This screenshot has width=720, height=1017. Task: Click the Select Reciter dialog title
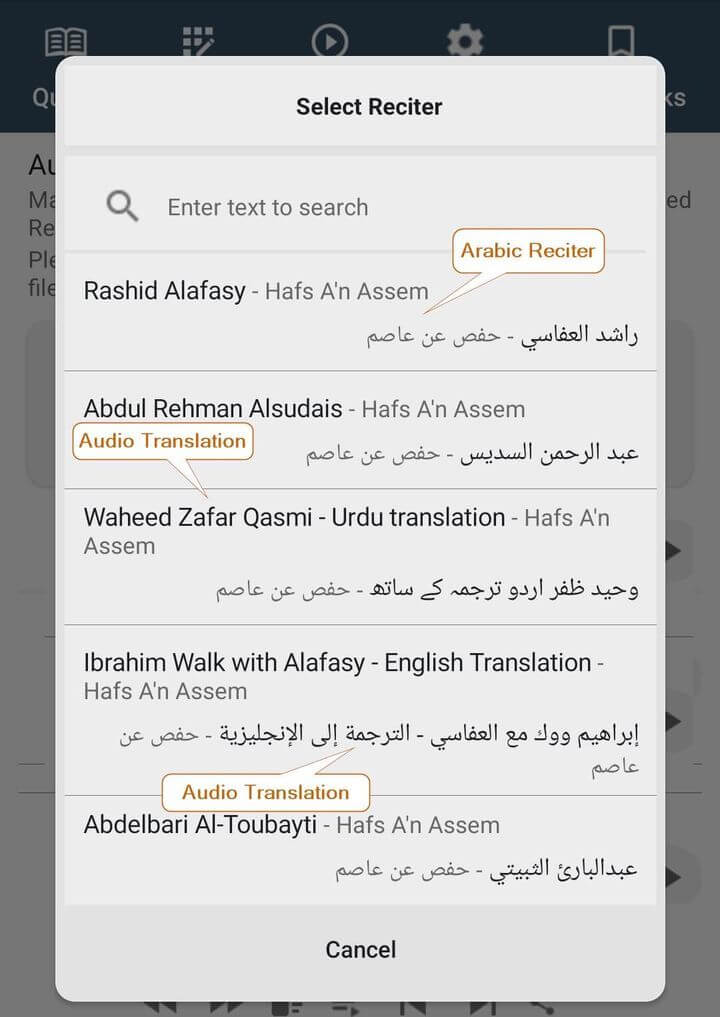(369, 106)
